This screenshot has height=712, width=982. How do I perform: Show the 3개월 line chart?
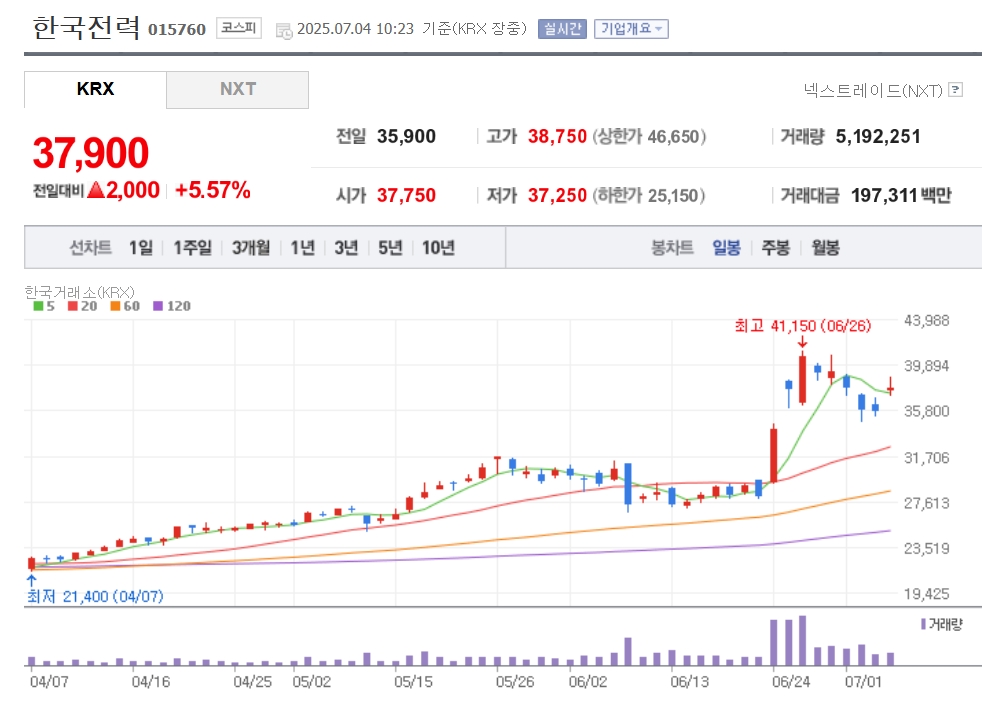point(251,248)
